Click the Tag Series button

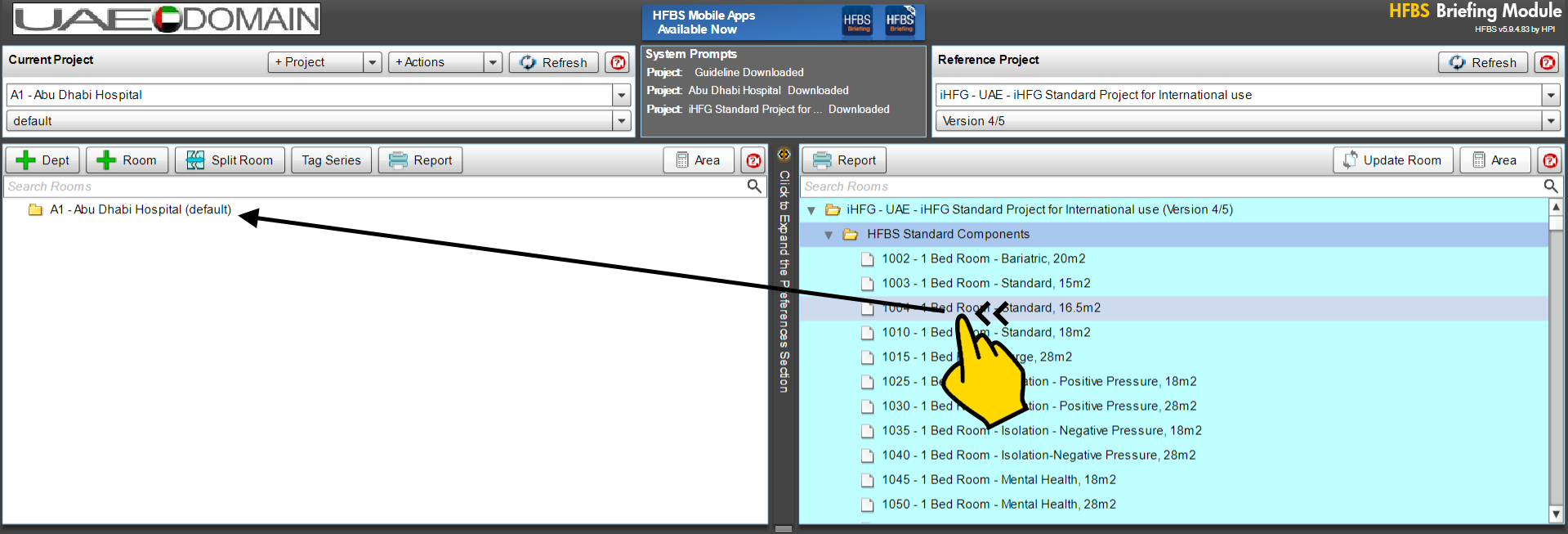coord(331,160)
